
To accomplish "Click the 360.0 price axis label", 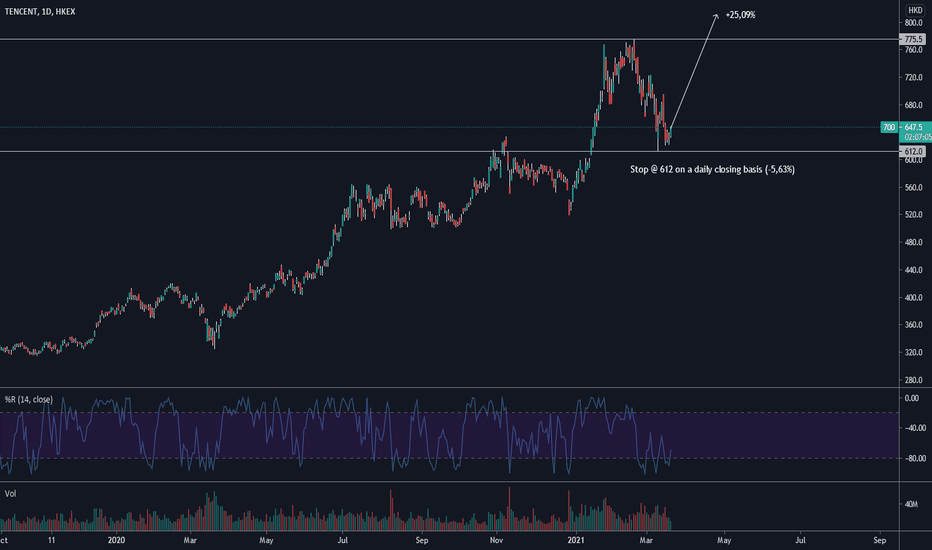I will [x=914, y=325].
